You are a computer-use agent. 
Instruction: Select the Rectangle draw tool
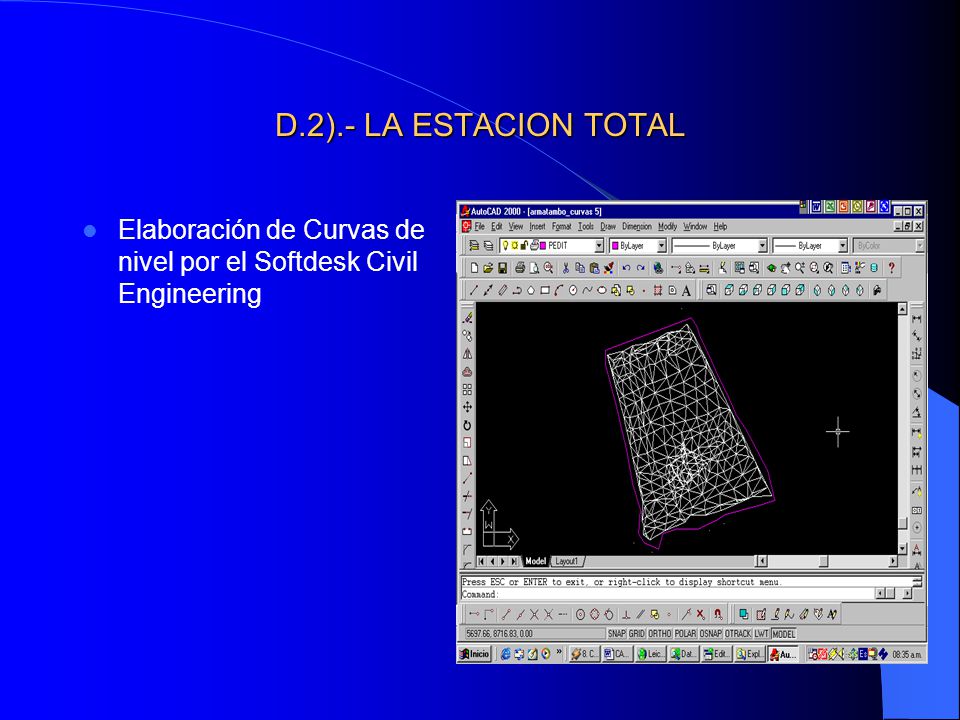coord(545,291)
